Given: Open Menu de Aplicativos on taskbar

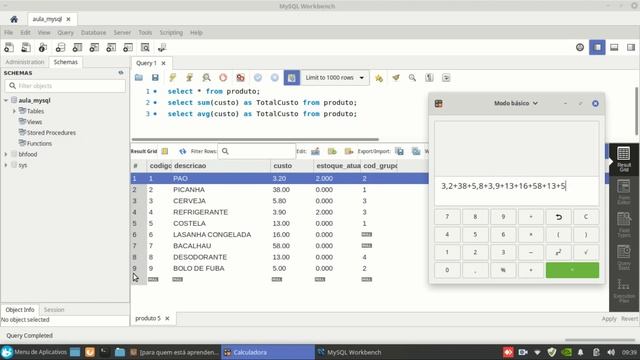Looking at the screenshot, I should coord(34,352).
